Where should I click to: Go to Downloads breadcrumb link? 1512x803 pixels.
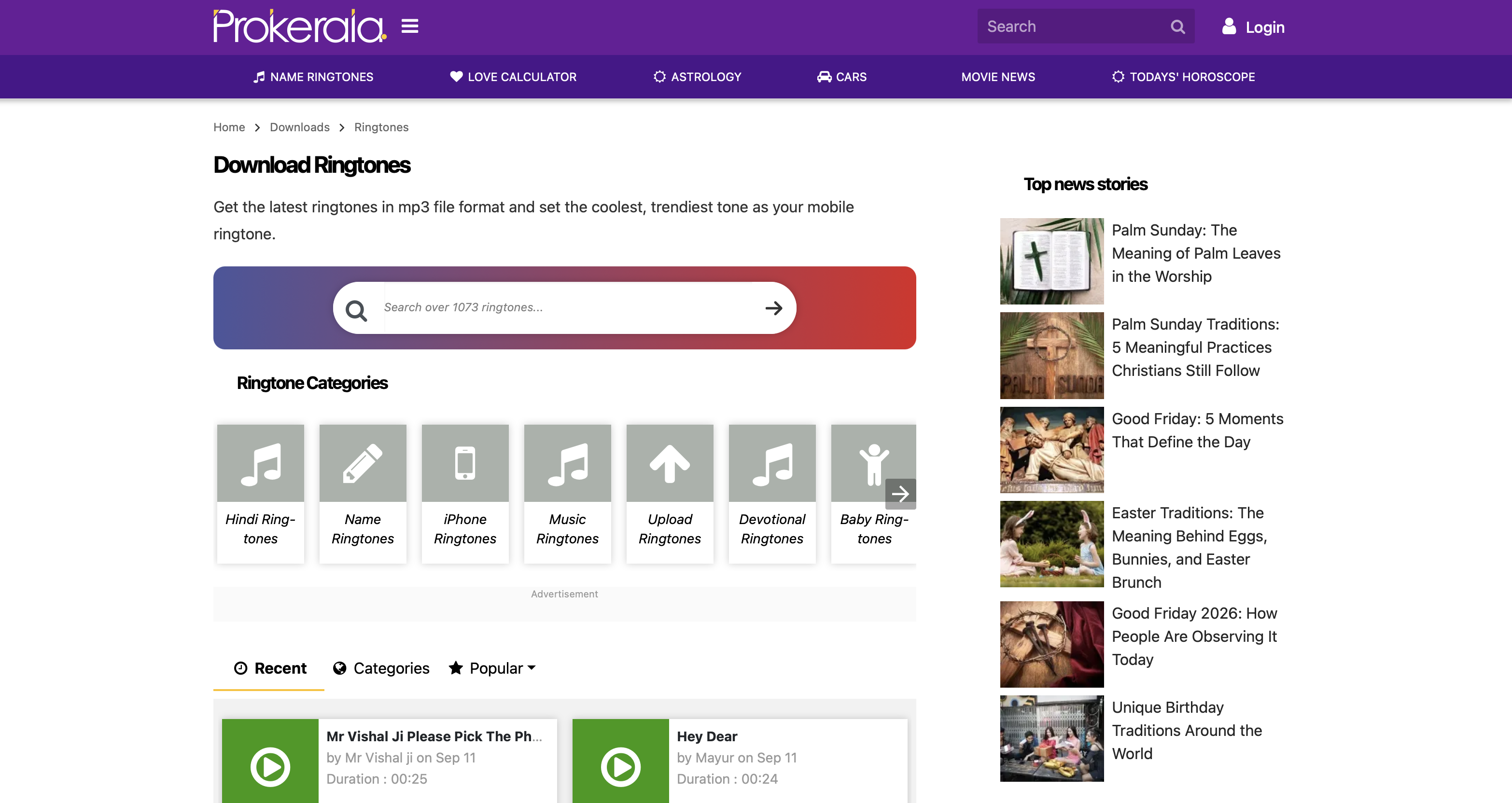(299, 127)
